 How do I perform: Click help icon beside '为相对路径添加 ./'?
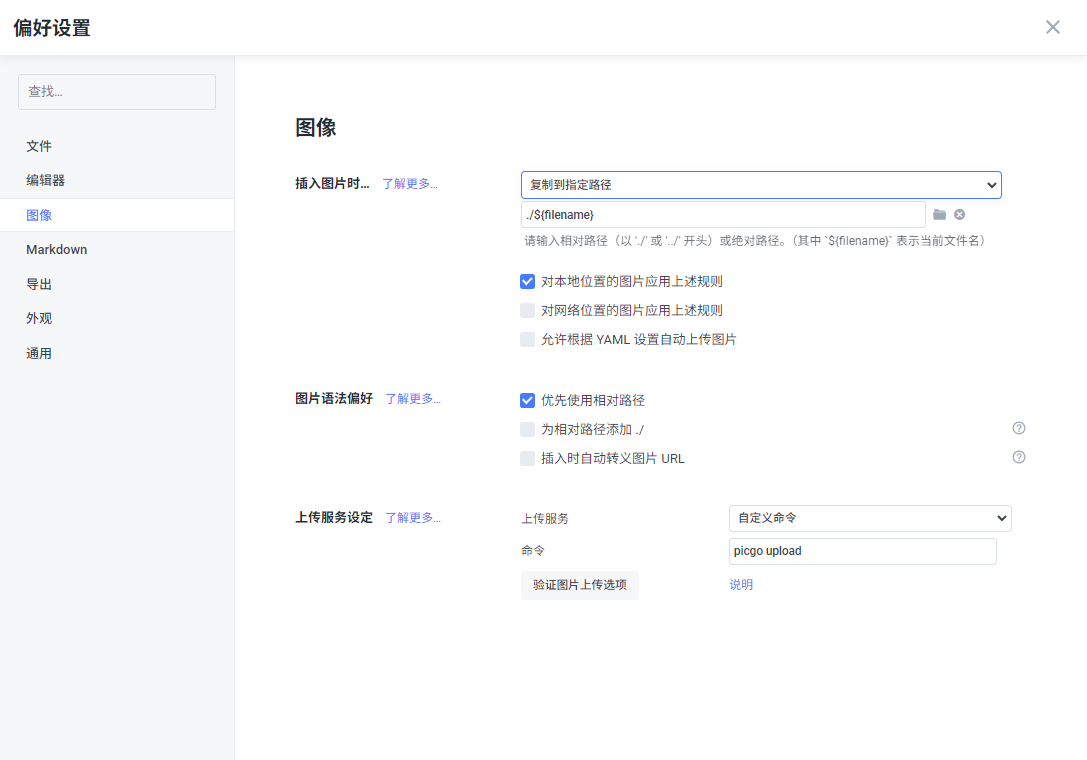pyautogui.click(x=1019, y=428)
